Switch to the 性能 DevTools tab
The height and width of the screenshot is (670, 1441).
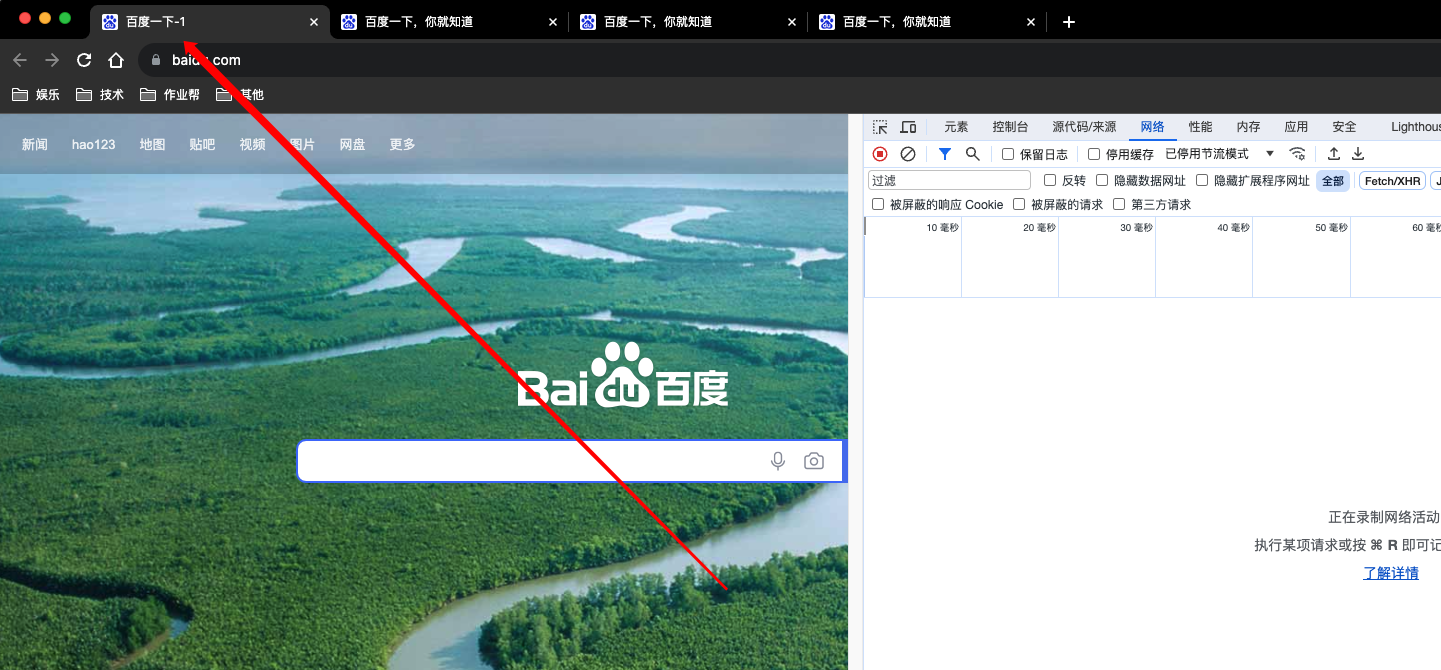coord(1200,127)
